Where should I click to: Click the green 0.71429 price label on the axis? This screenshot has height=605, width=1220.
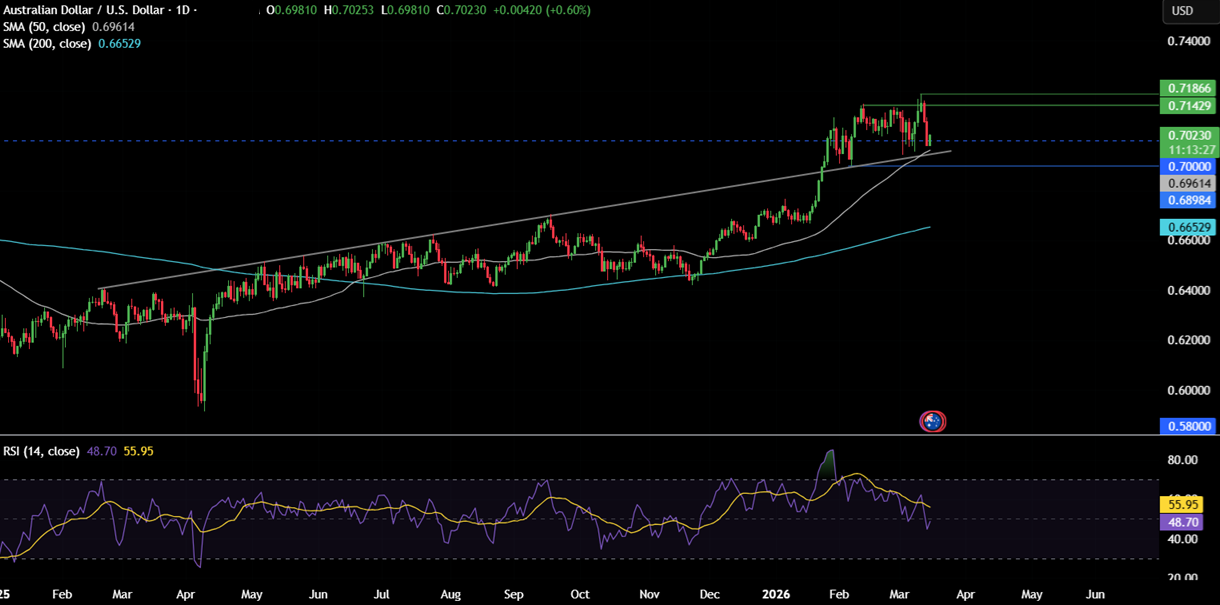click(1188, 104)
